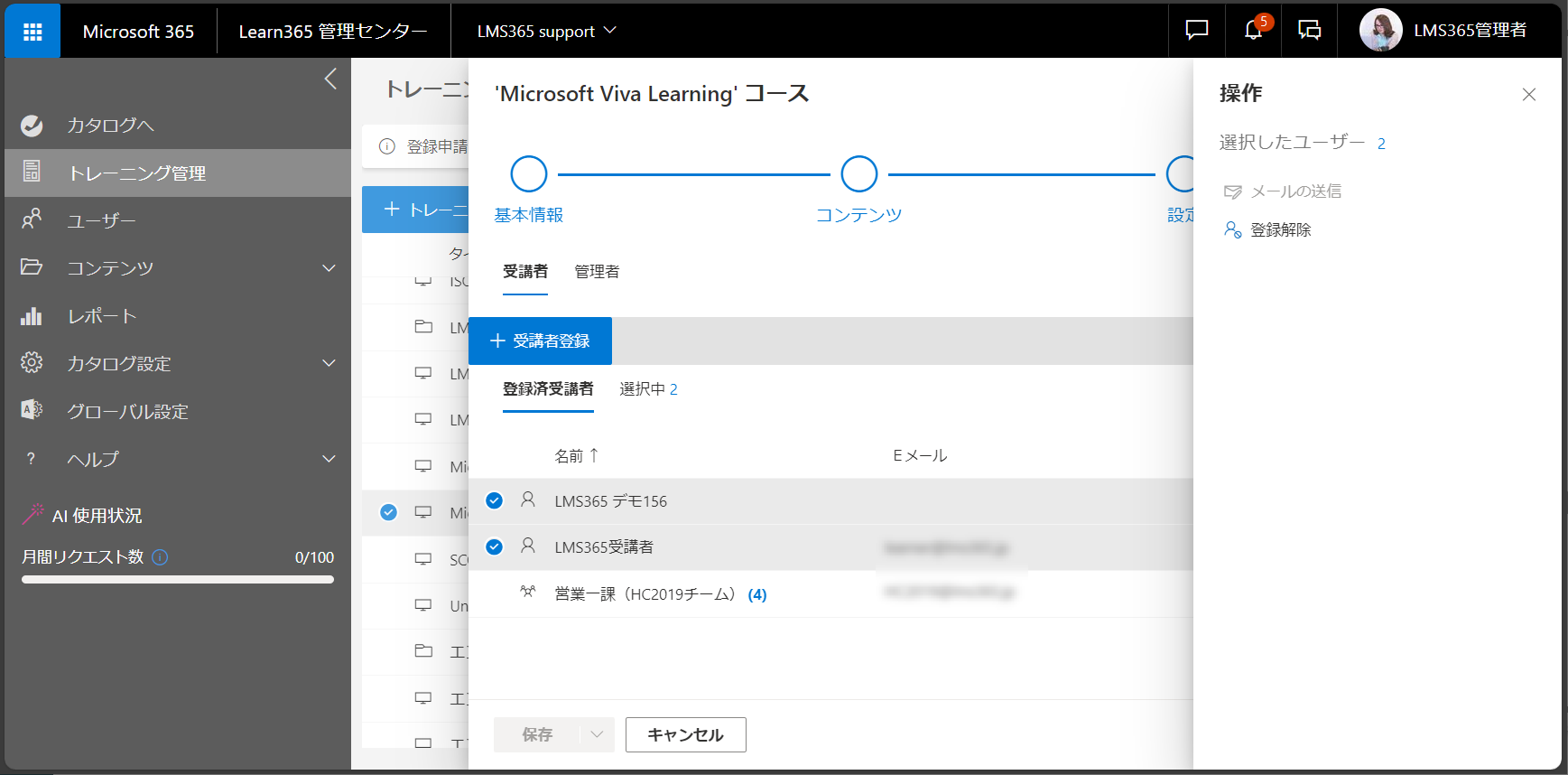Click メールの送信 action
This screenshot has height=775, width=1568.
click(1283, 191)
